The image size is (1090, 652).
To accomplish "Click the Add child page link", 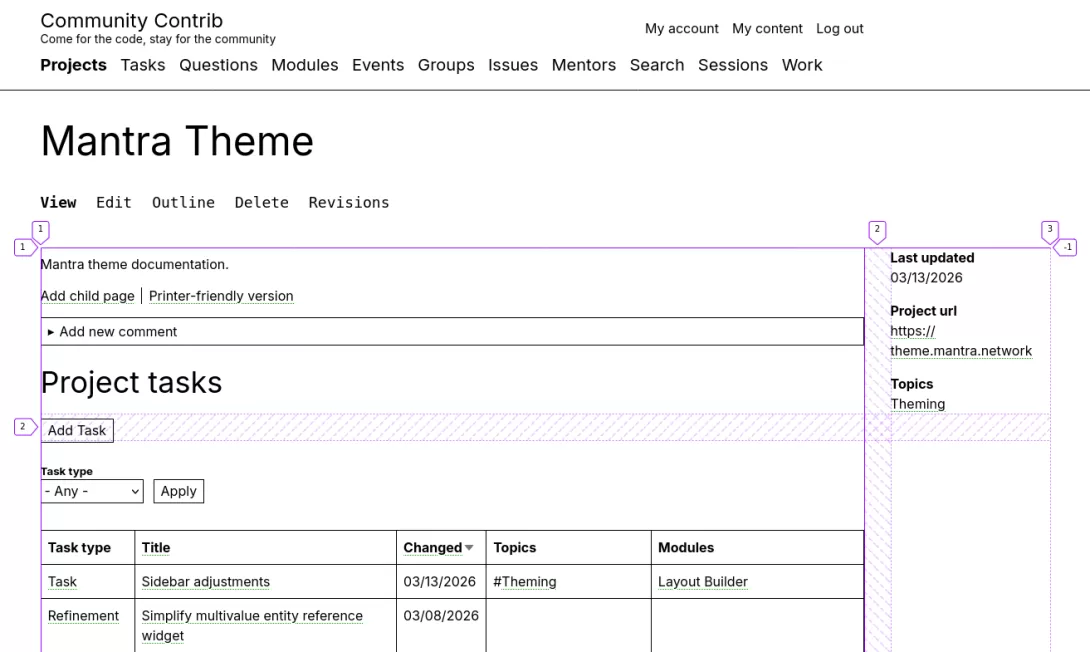I will coord(87,296).
